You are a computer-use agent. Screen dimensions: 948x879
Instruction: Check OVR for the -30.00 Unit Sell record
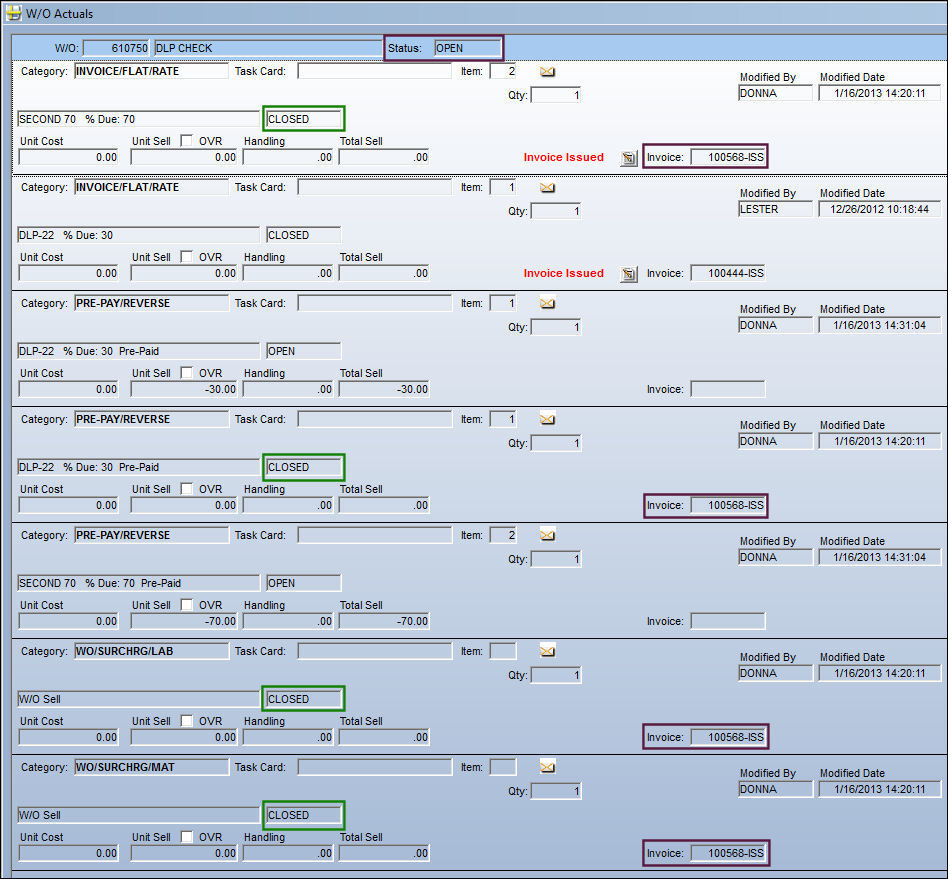coord(187,373)
